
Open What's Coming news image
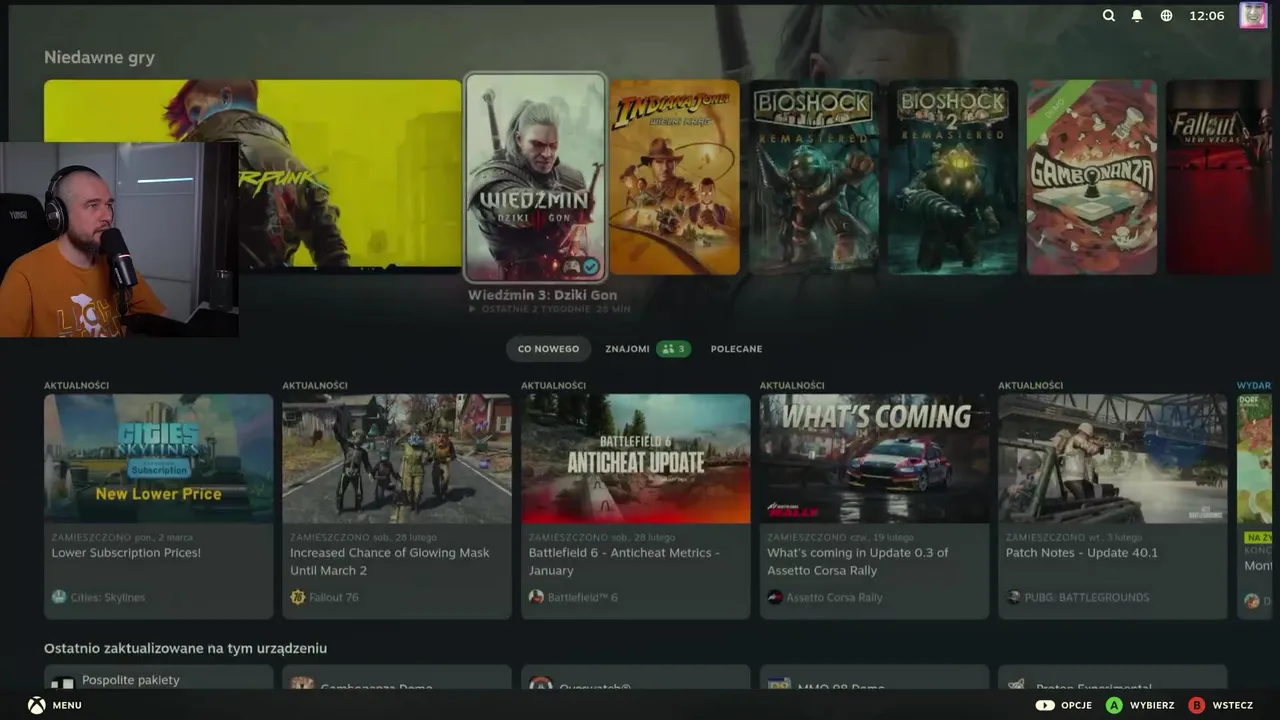tap(874, 458)
